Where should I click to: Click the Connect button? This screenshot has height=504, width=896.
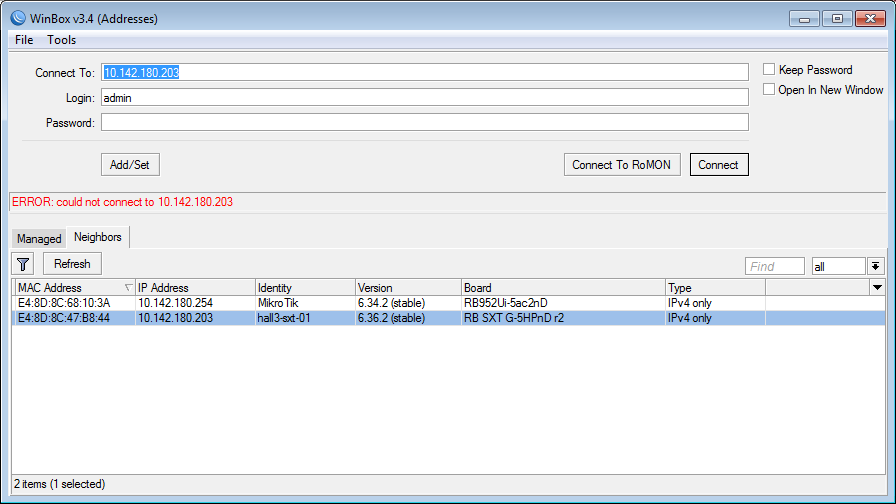(719, 165)
